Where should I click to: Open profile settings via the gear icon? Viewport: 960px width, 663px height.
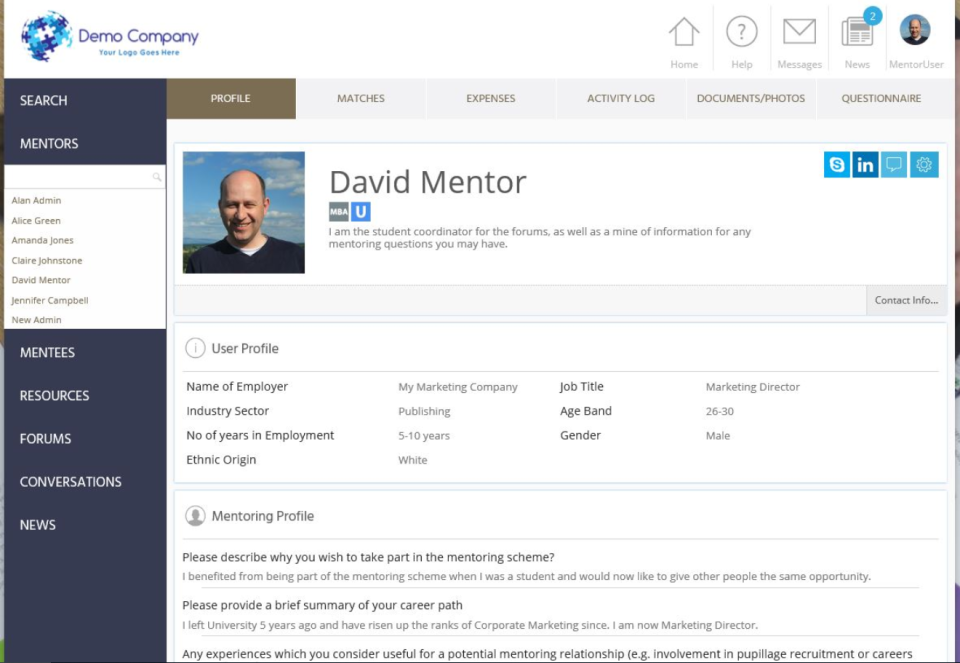click(923, 164)
